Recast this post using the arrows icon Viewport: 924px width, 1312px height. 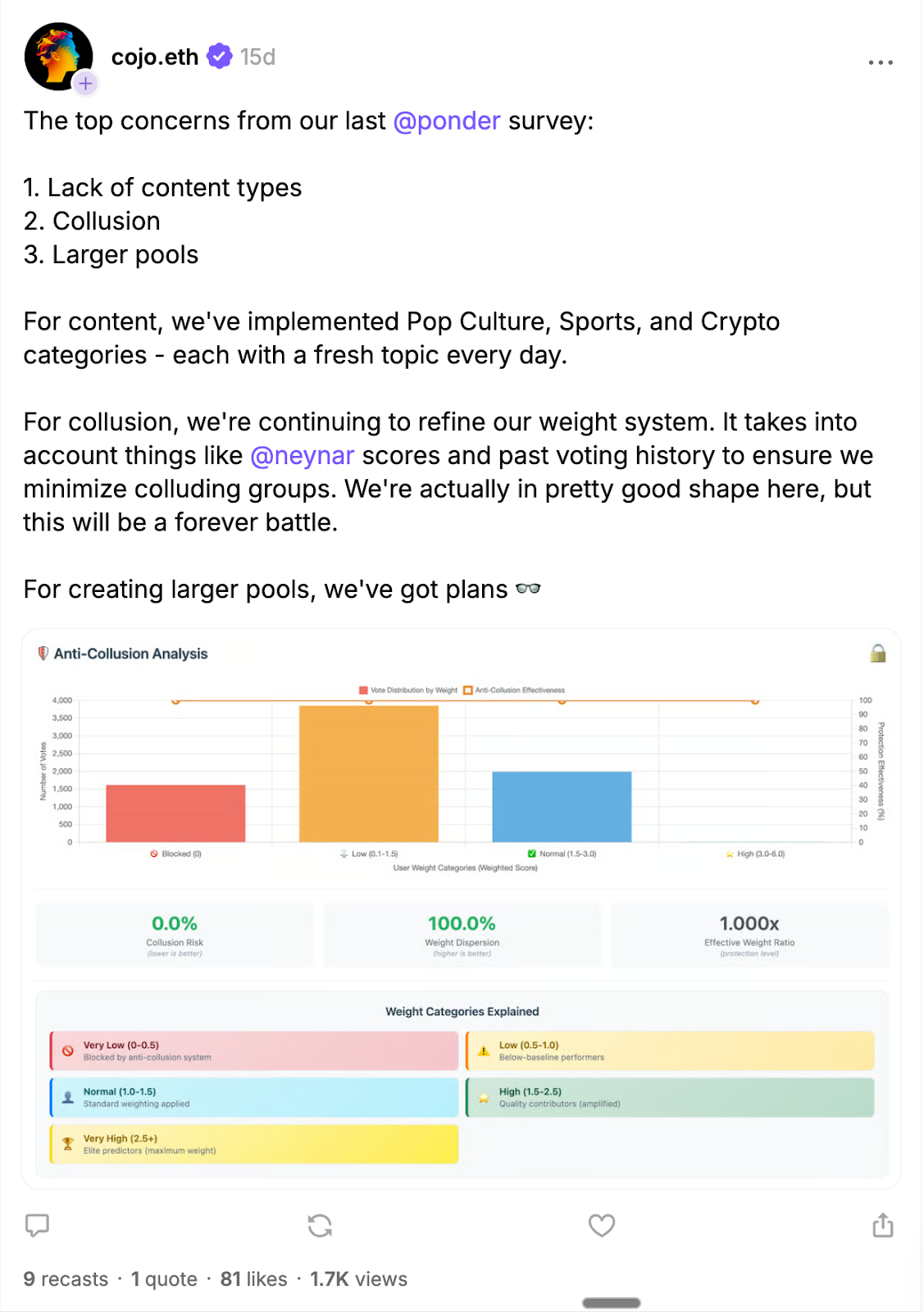(320, 1225)
